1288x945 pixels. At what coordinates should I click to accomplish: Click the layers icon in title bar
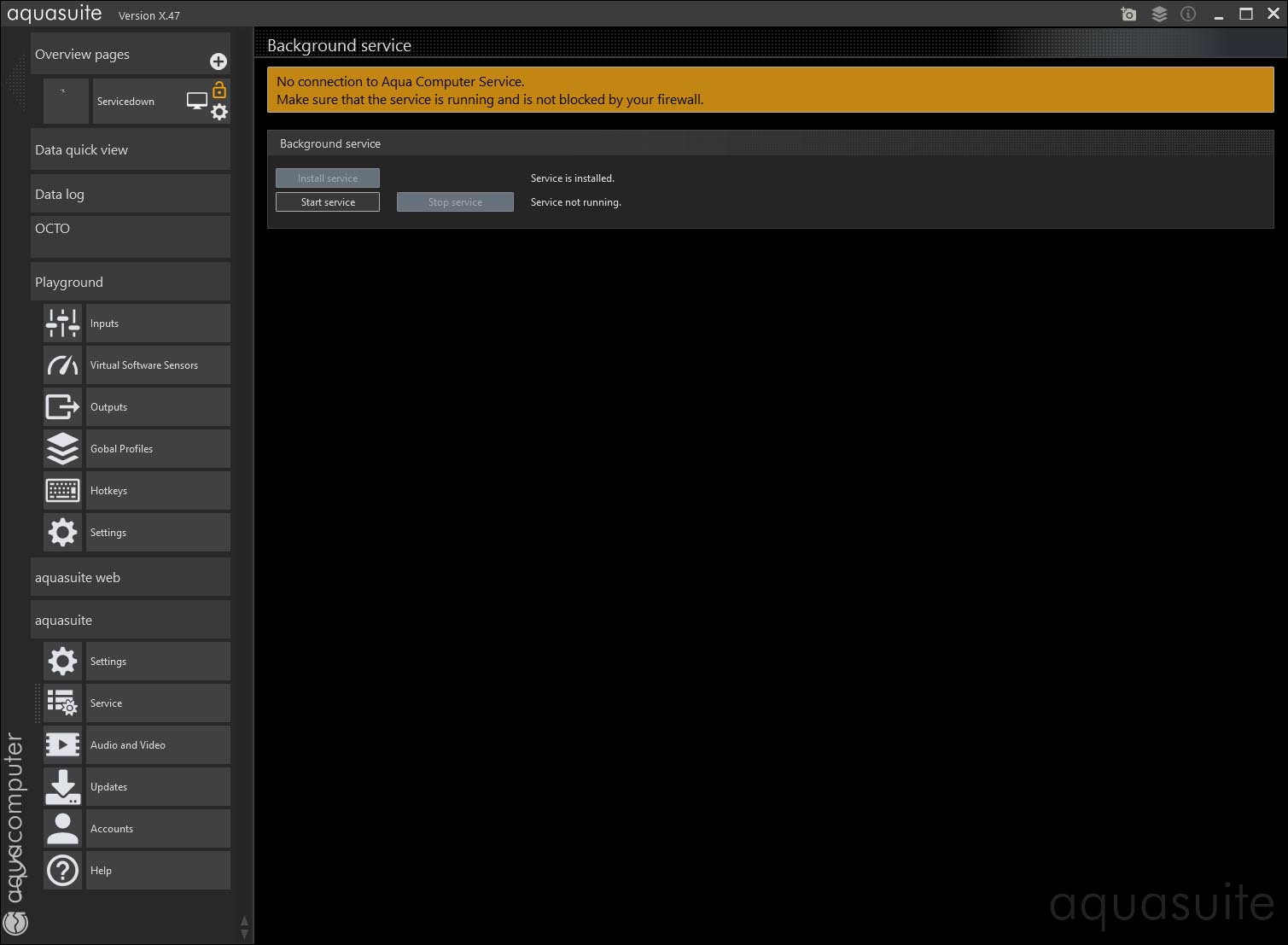click(x=1159, y=15)
